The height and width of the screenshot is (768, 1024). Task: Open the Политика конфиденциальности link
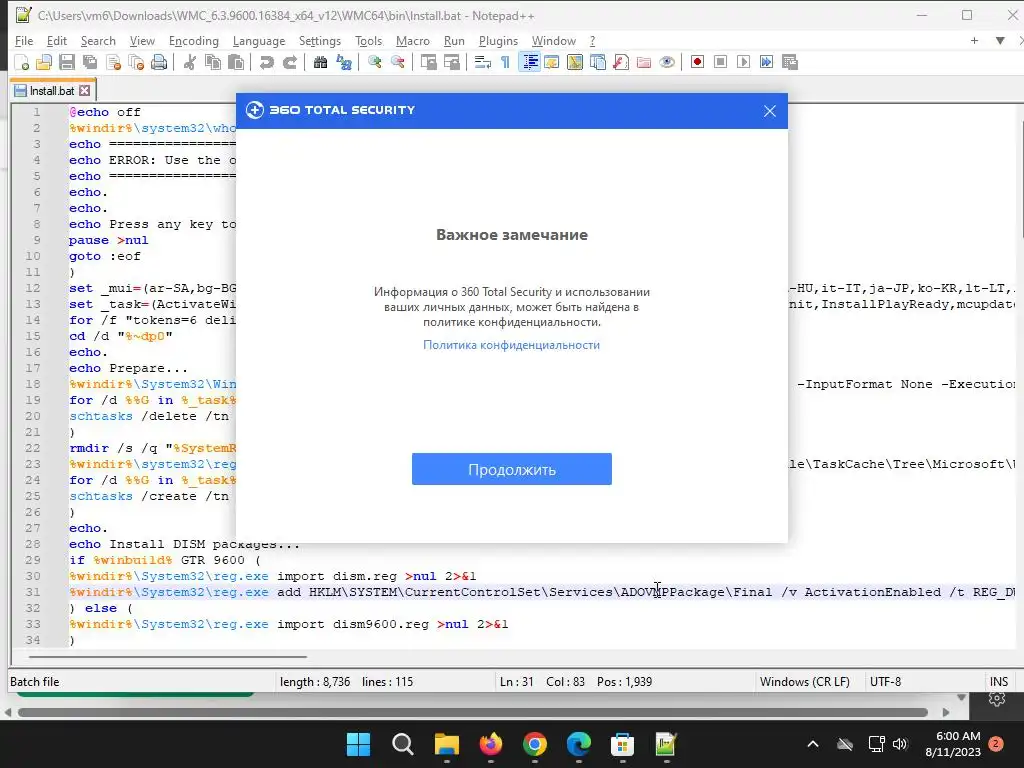click(511, 345)
